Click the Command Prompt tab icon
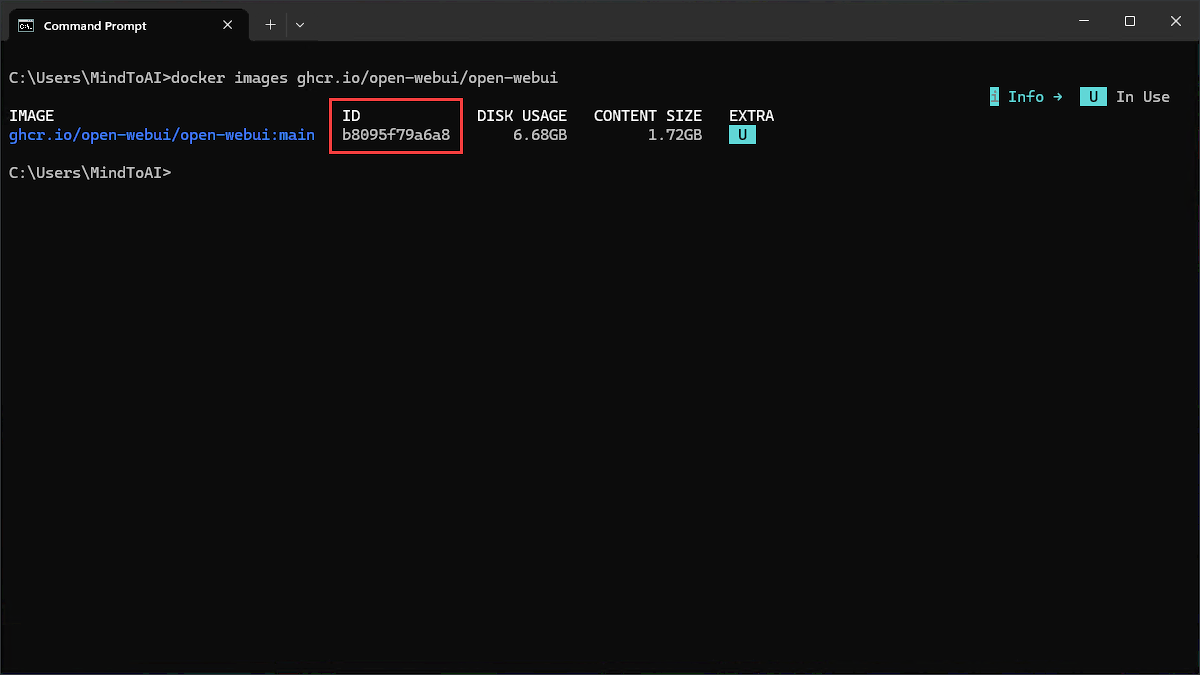The height and width of the screenshot is (675, 1200). click(27, 25)
